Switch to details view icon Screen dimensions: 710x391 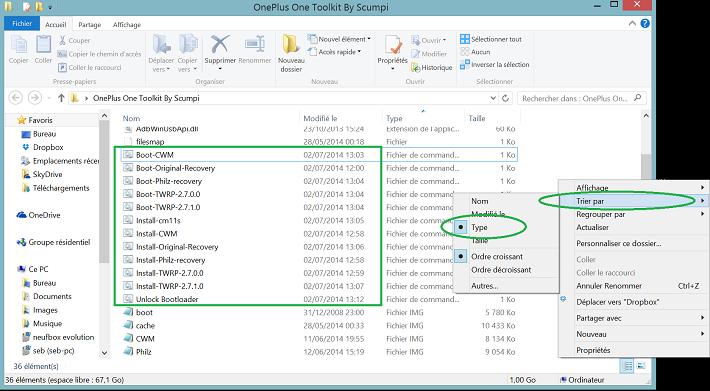[627, 366]
